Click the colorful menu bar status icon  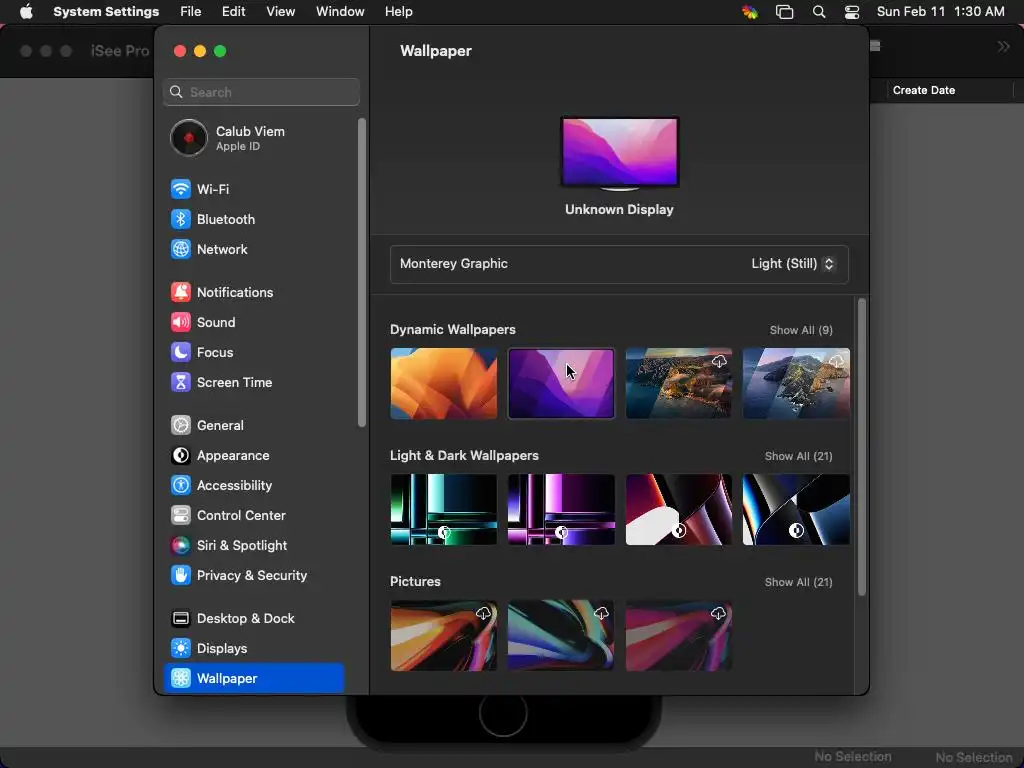[x=750, y=12]
